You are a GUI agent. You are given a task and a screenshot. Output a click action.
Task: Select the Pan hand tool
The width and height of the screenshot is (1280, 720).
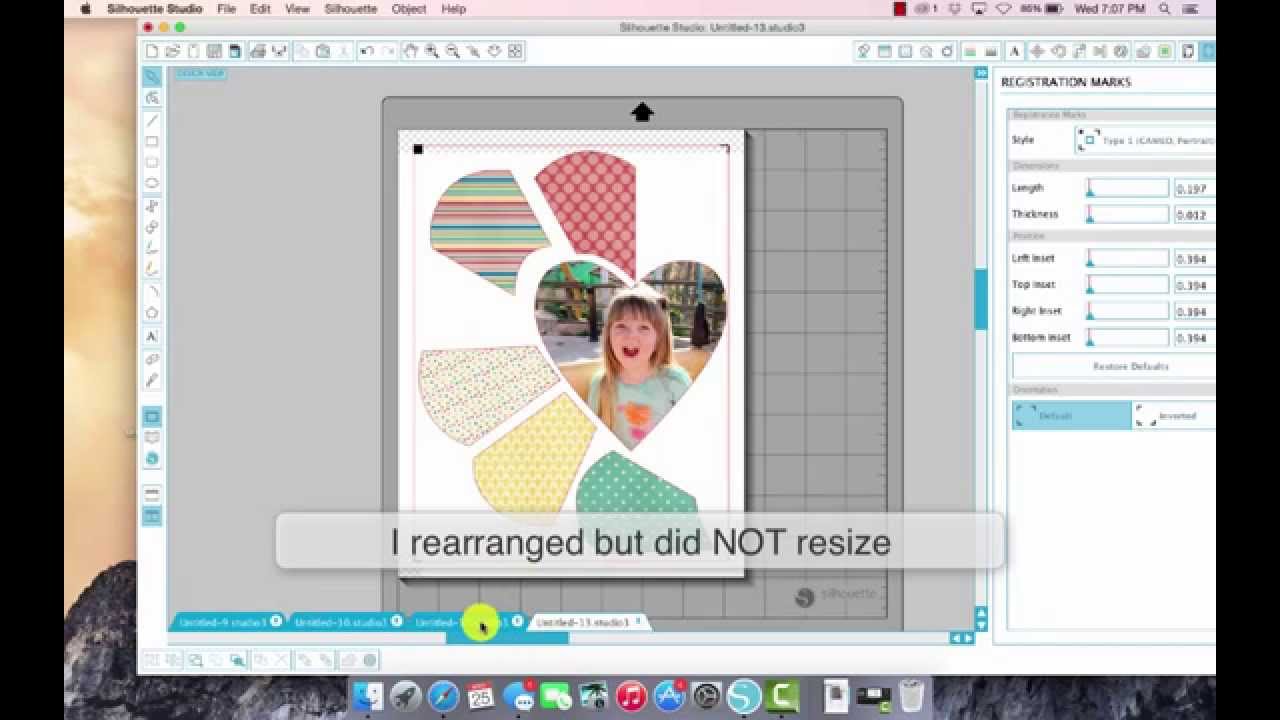pyautogui.click(x=411, y=51)
